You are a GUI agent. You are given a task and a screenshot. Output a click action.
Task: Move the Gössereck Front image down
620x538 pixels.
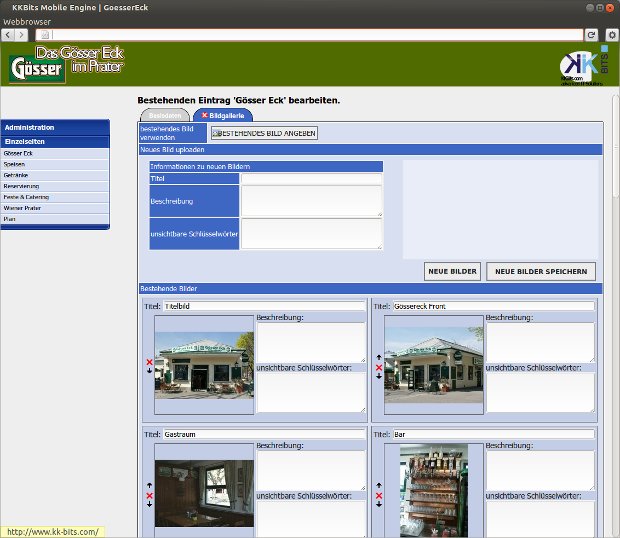pyautogui.click(x=379, y=376)
